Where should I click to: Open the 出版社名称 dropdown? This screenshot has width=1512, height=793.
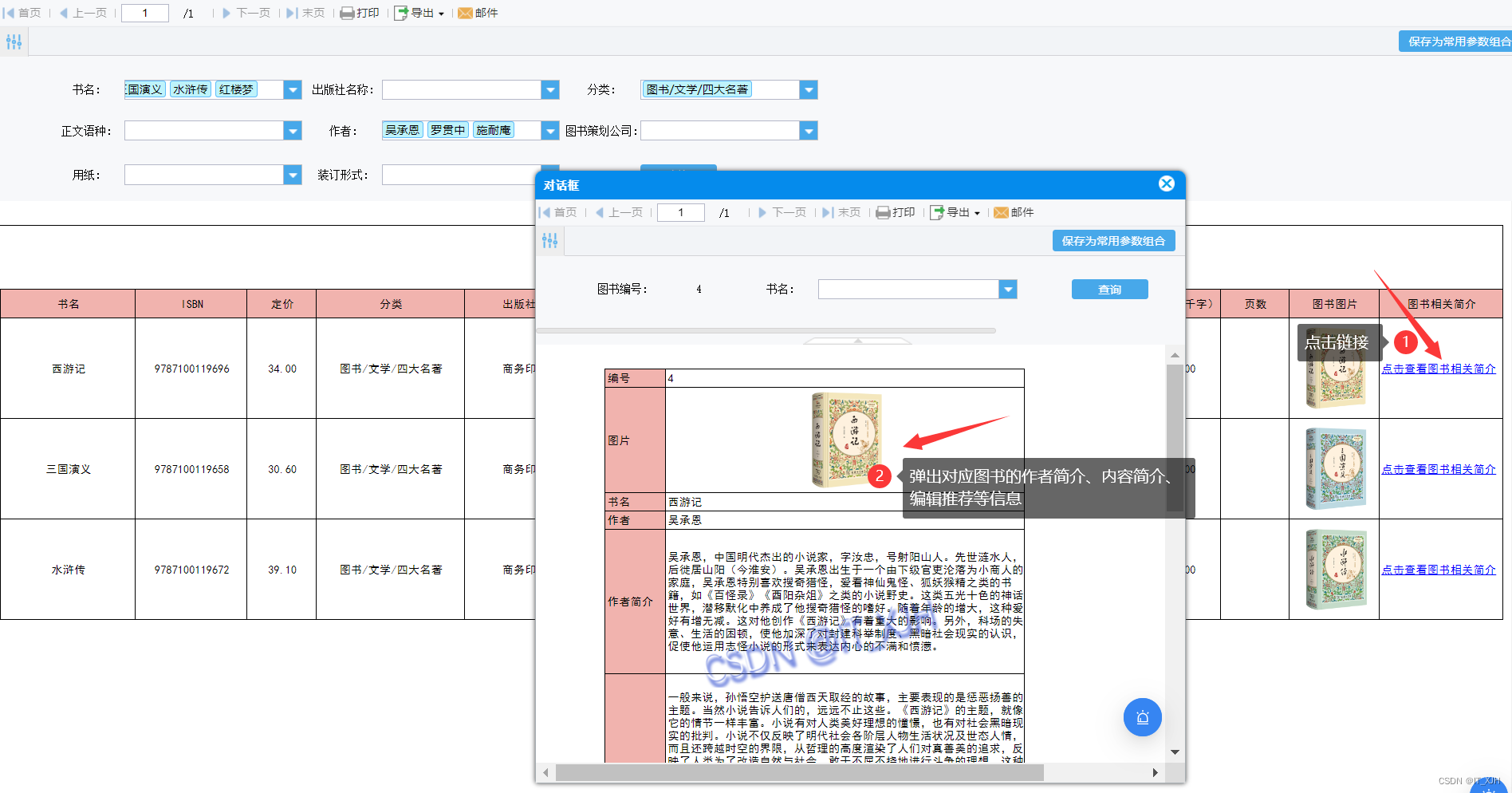point(550,90)
